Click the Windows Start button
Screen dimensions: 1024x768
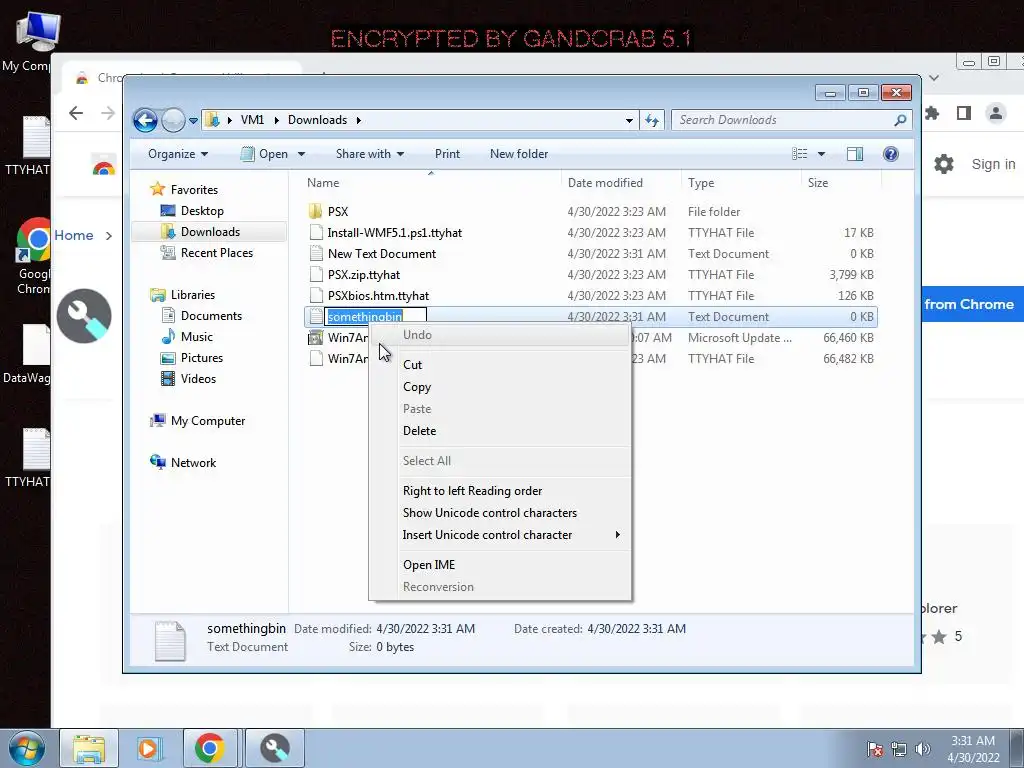(26, 748)
